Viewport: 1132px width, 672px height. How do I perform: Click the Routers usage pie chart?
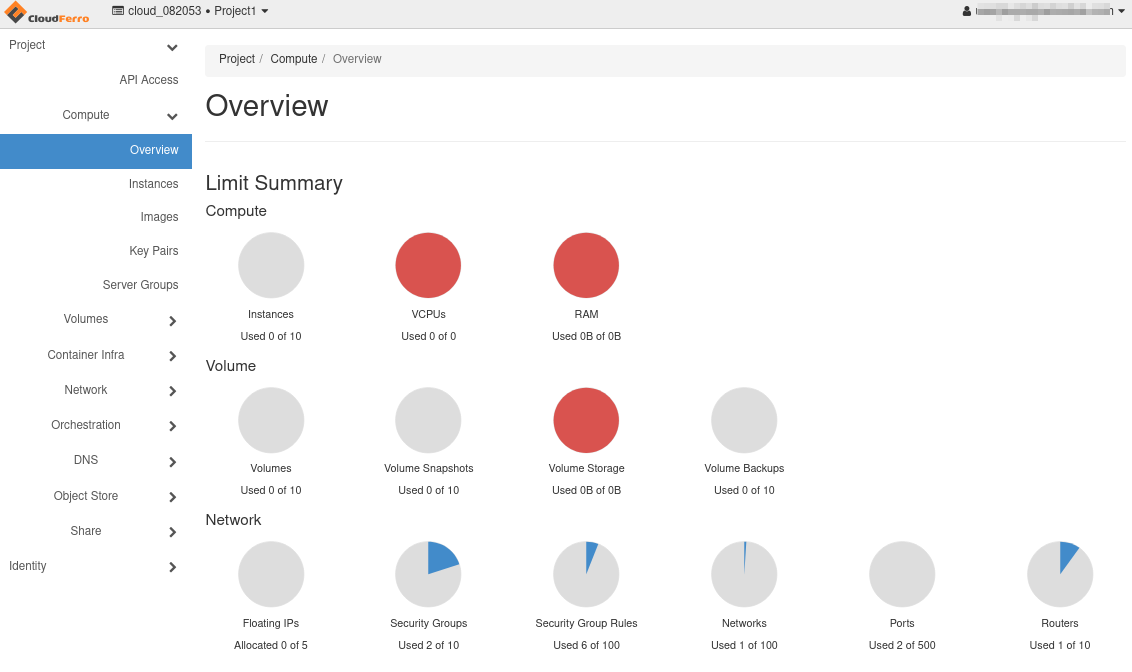tap(1060, 575)
